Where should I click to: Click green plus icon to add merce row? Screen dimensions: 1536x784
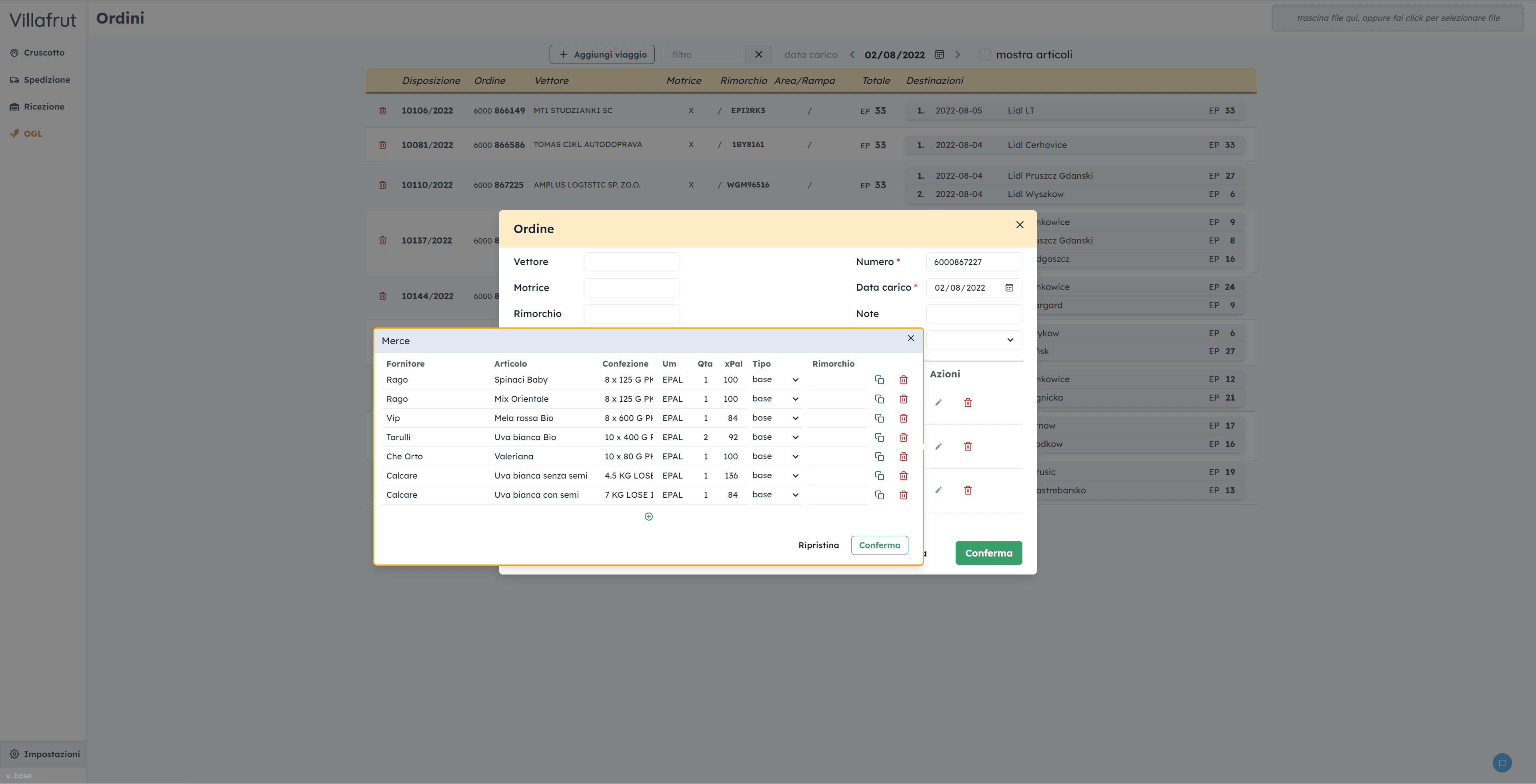pyautogui.click(x=649, y=517)
